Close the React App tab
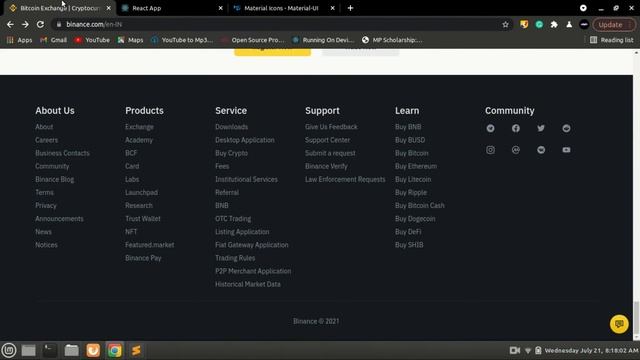 (x=220, y=8)
